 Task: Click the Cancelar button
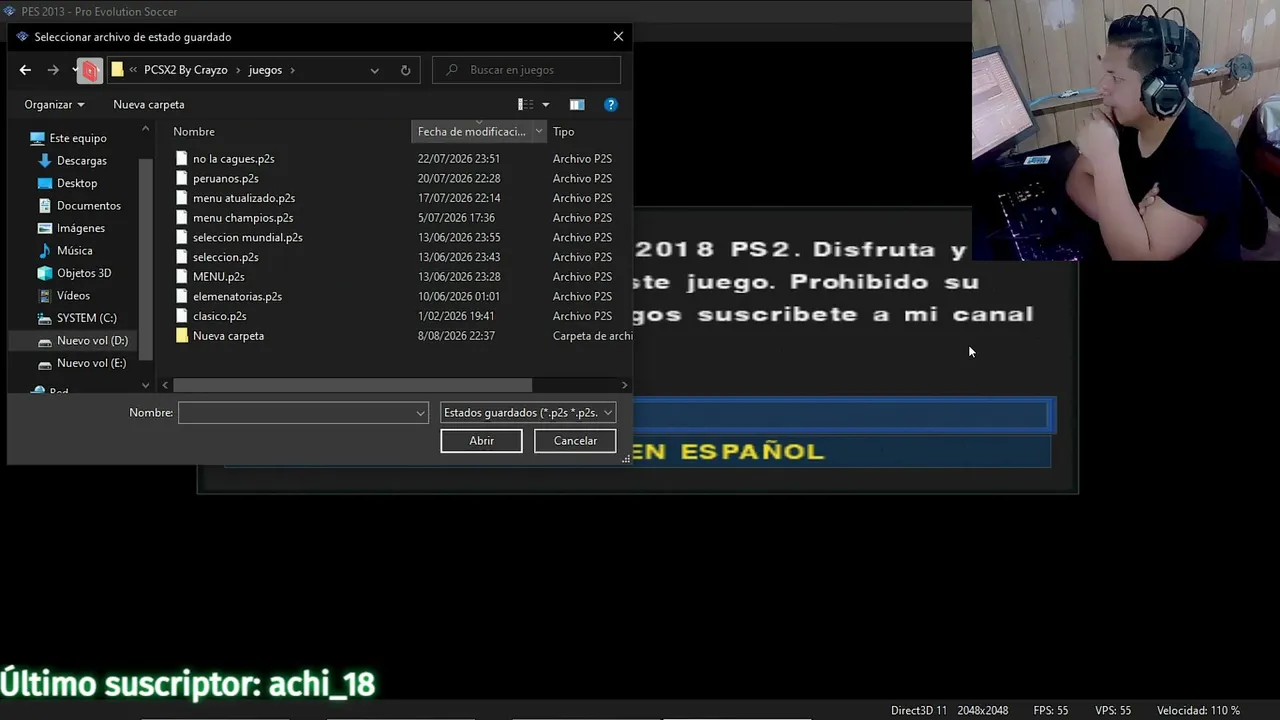(x=575, y=441)
